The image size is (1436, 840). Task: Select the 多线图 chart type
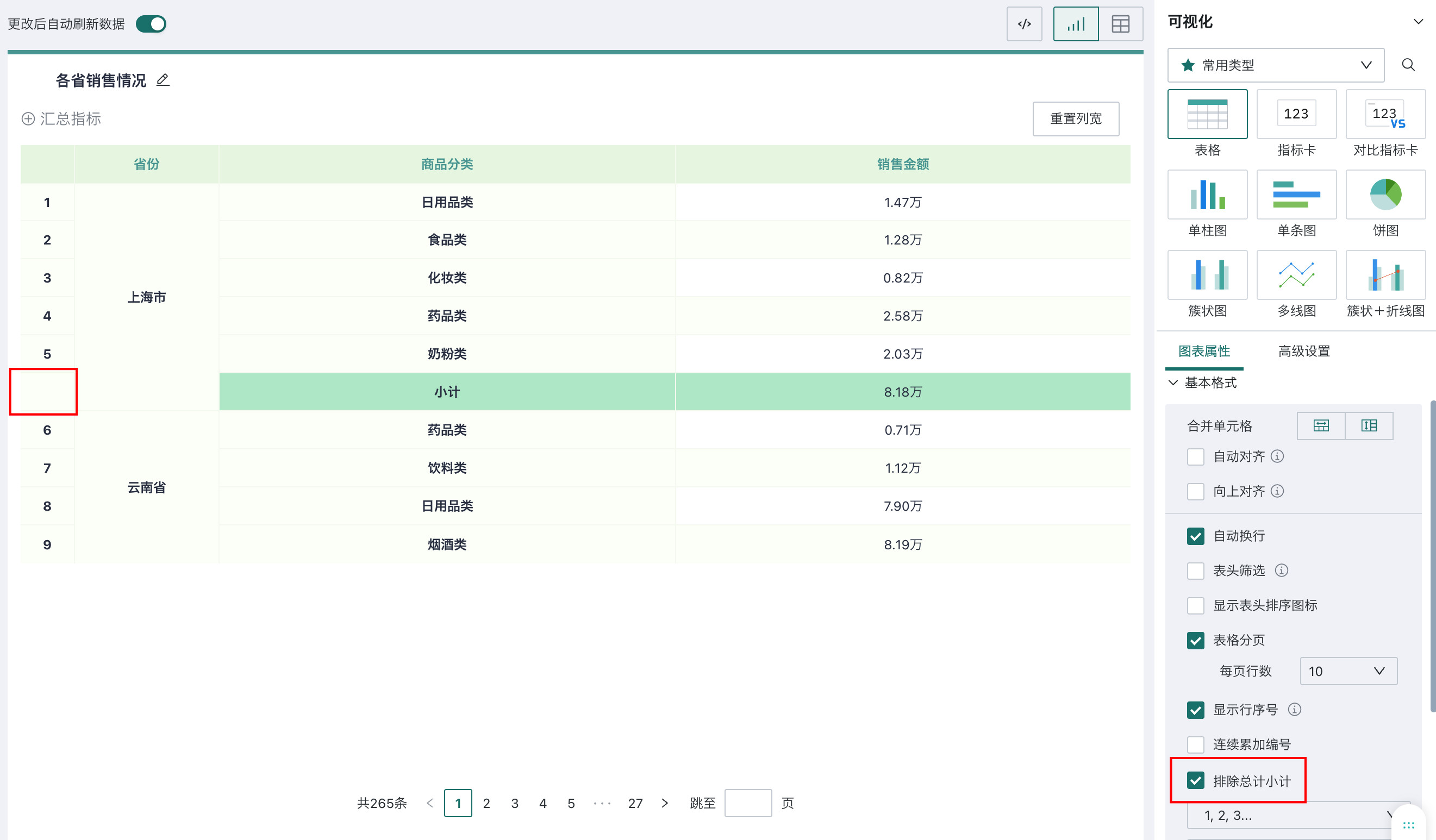(x=1296, y=274)
